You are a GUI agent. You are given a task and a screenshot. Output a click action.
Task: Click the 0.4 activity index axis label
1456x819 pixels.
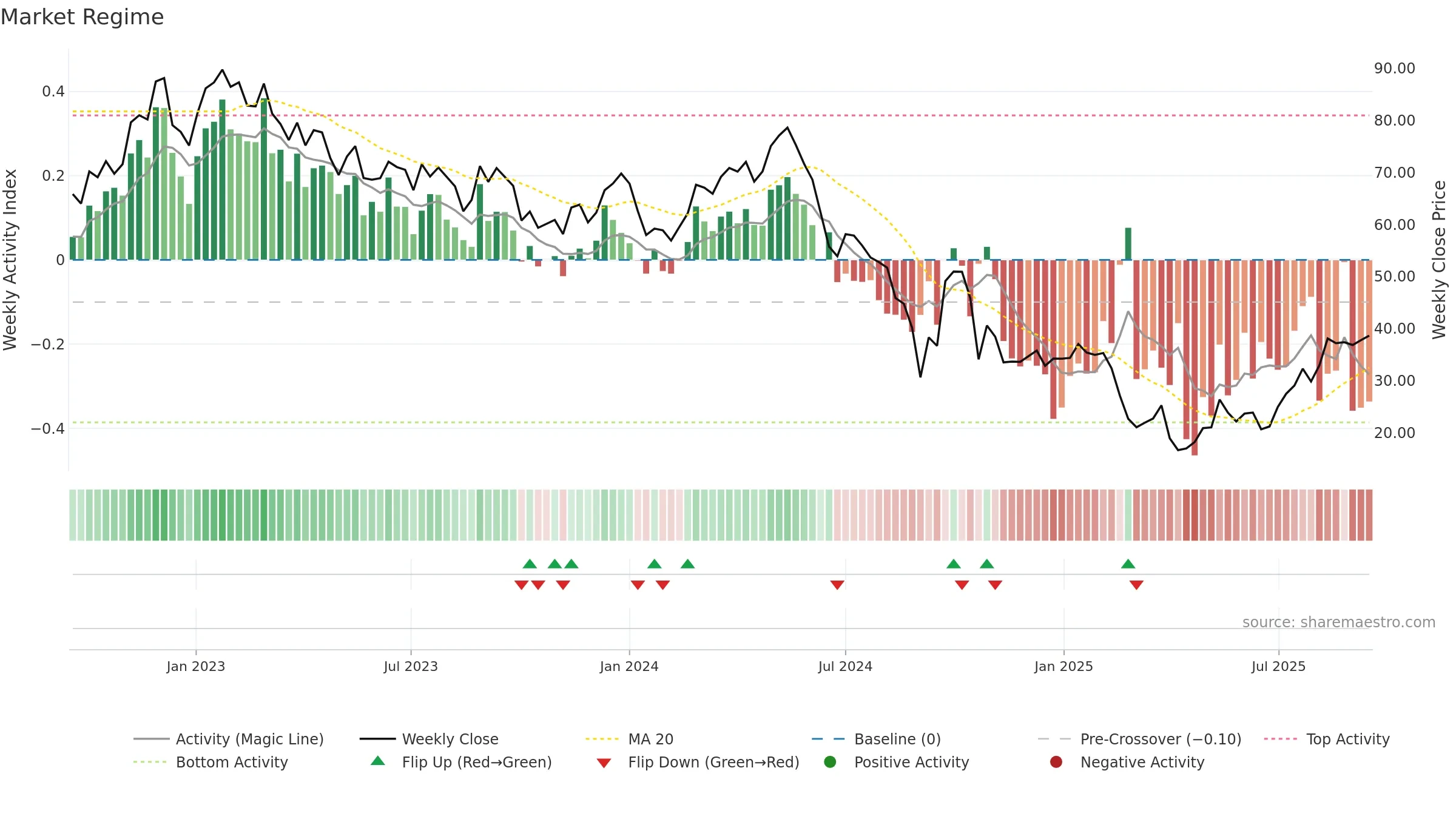click(x=53, y=92)
